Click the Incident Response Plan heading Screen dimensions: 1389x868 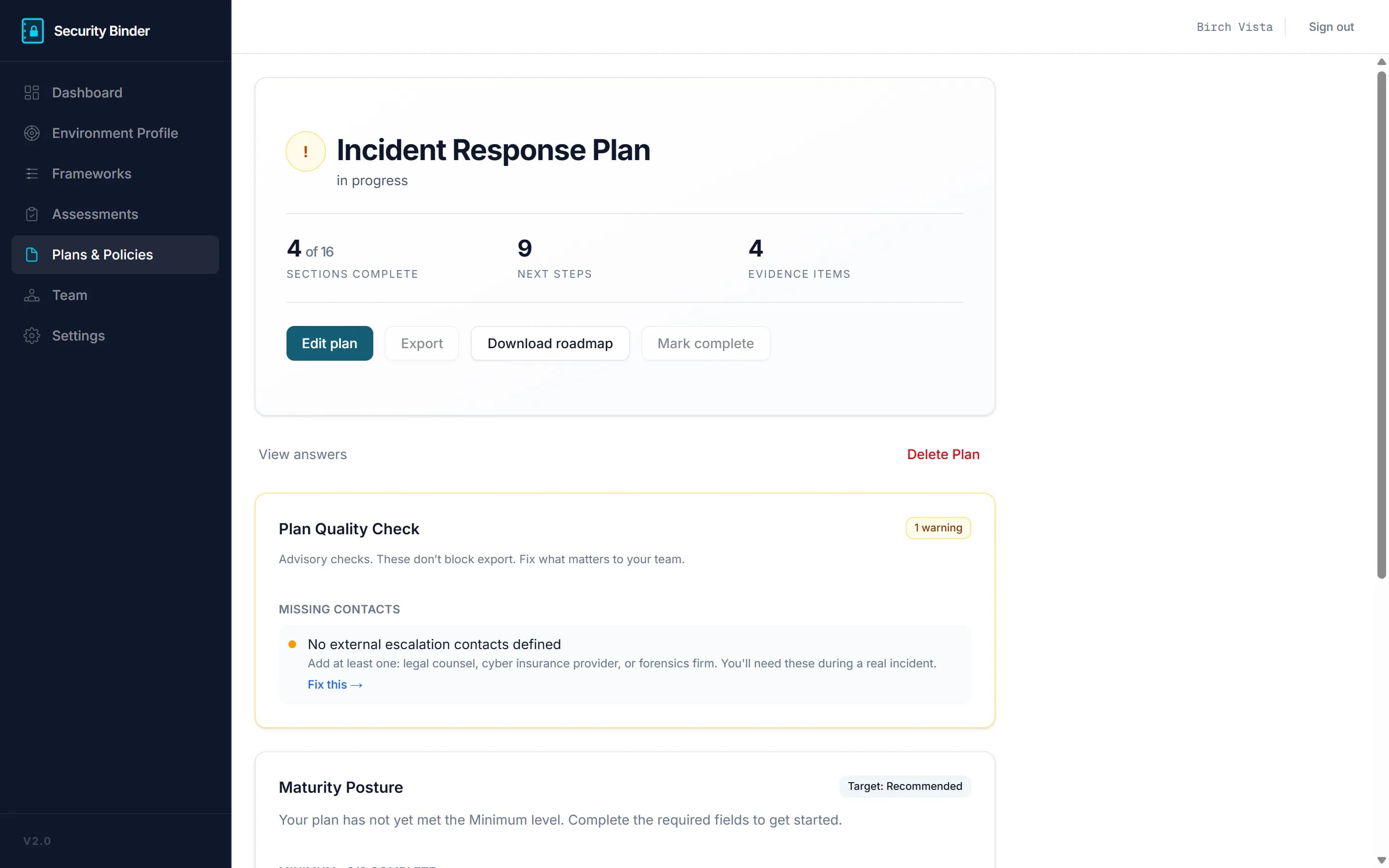point(493,150)
